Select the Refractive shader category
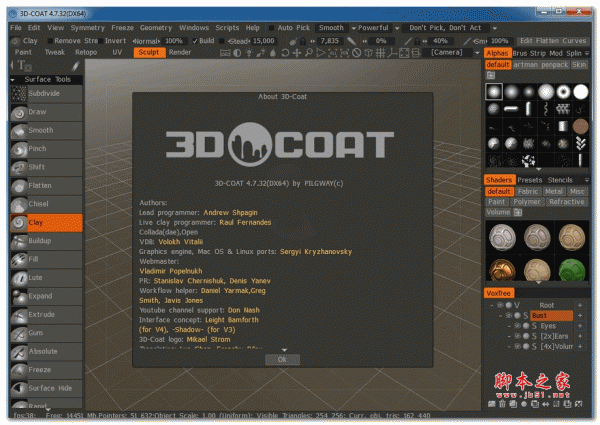Image resolution: width=600 pixels, height=425 pixels. tap(567, 202)
